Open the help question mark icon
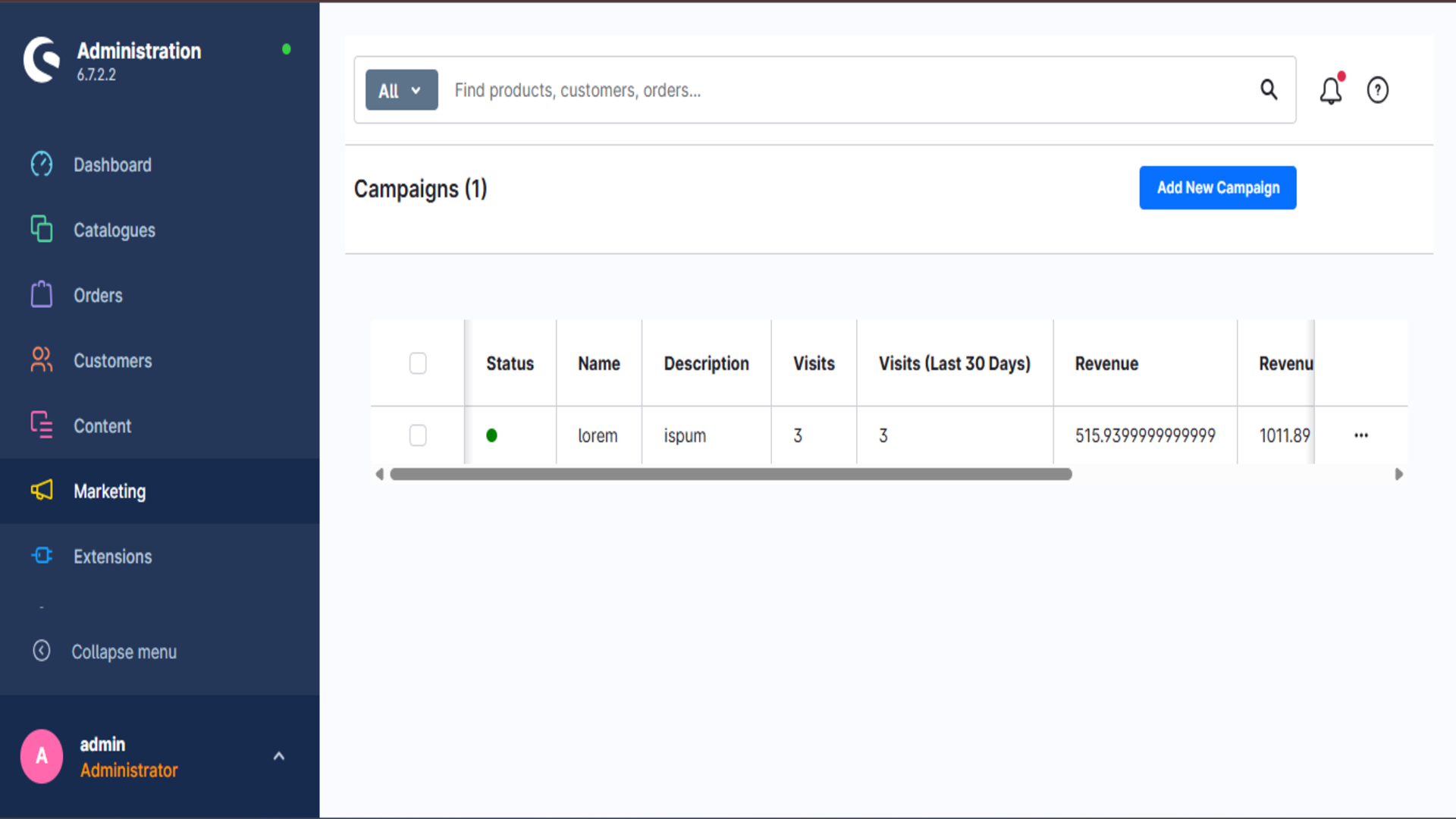 click(x=1377, y=90)
